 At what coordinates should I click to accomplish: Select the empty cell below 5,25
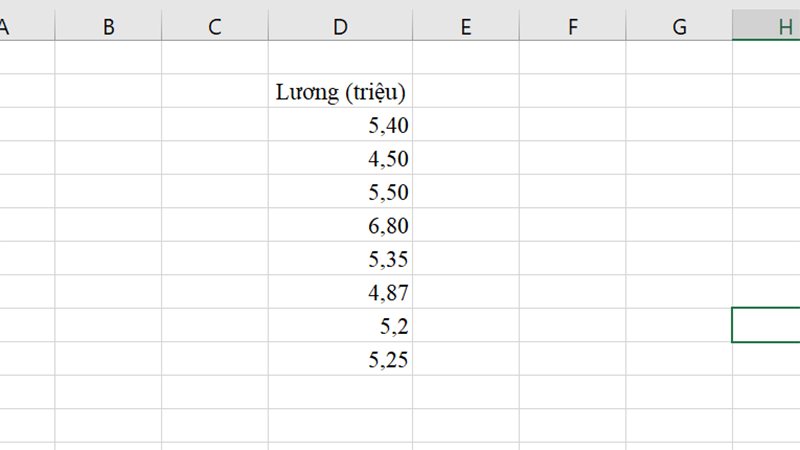pos(340,392)
